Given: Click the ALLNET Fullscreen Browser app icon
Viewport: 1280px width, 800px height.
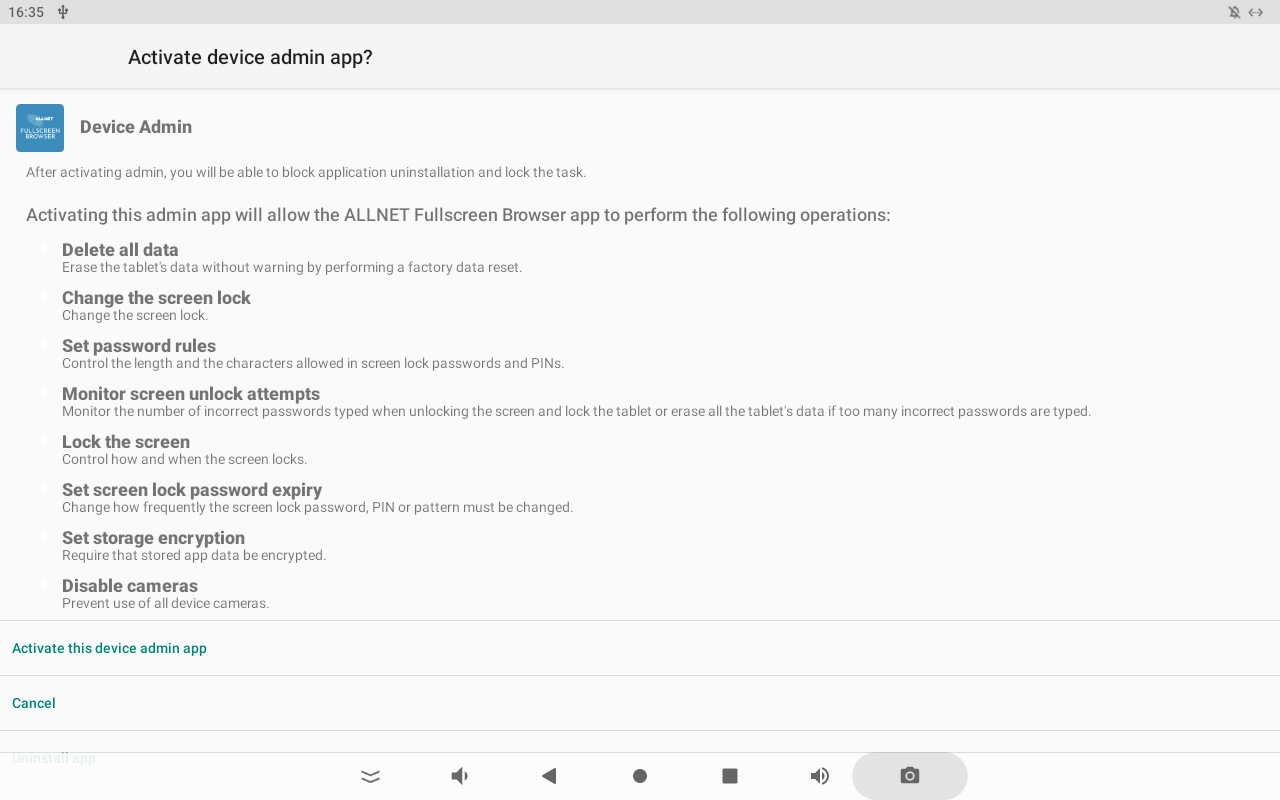Looking at the screenshot, I should tap(40, 128).
